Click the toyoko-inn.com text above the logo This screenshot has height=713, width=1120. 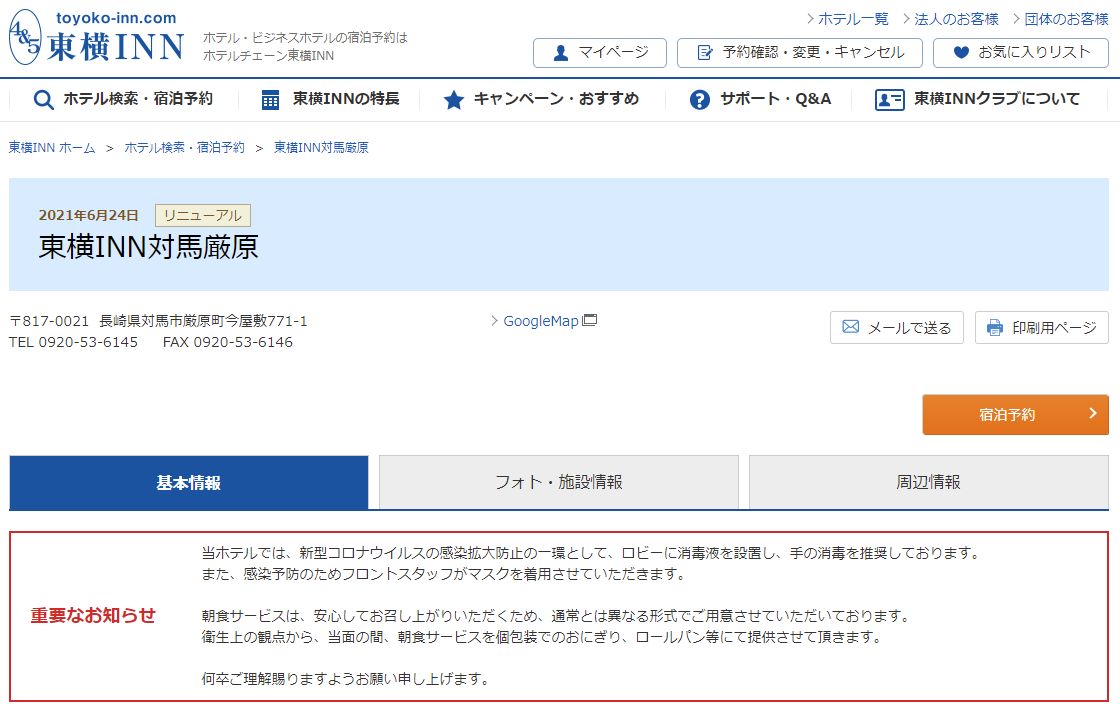click(116, 18)
